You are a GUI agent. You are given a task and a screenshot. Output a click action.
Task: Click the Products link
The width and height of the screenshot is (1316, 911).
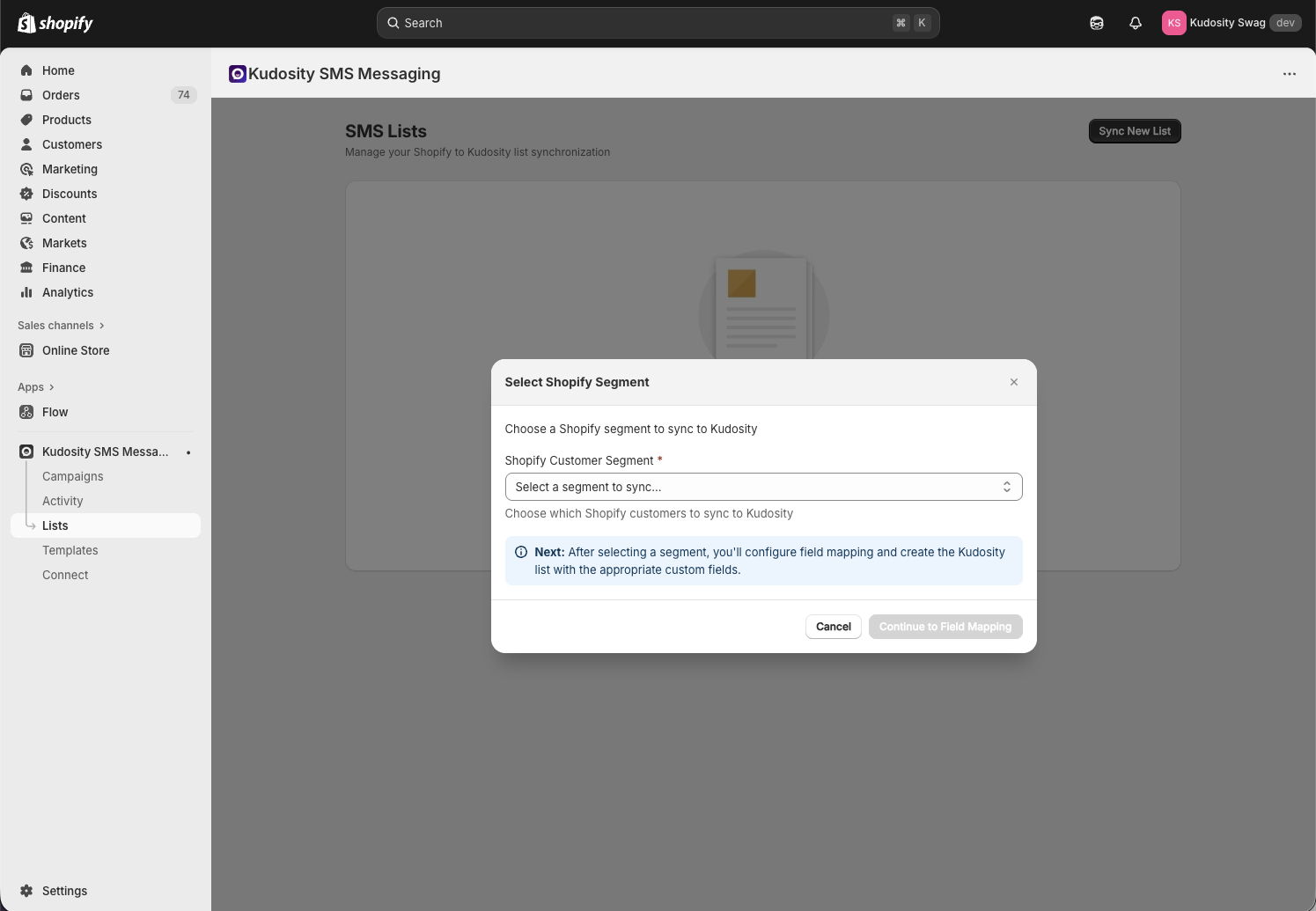67,120
